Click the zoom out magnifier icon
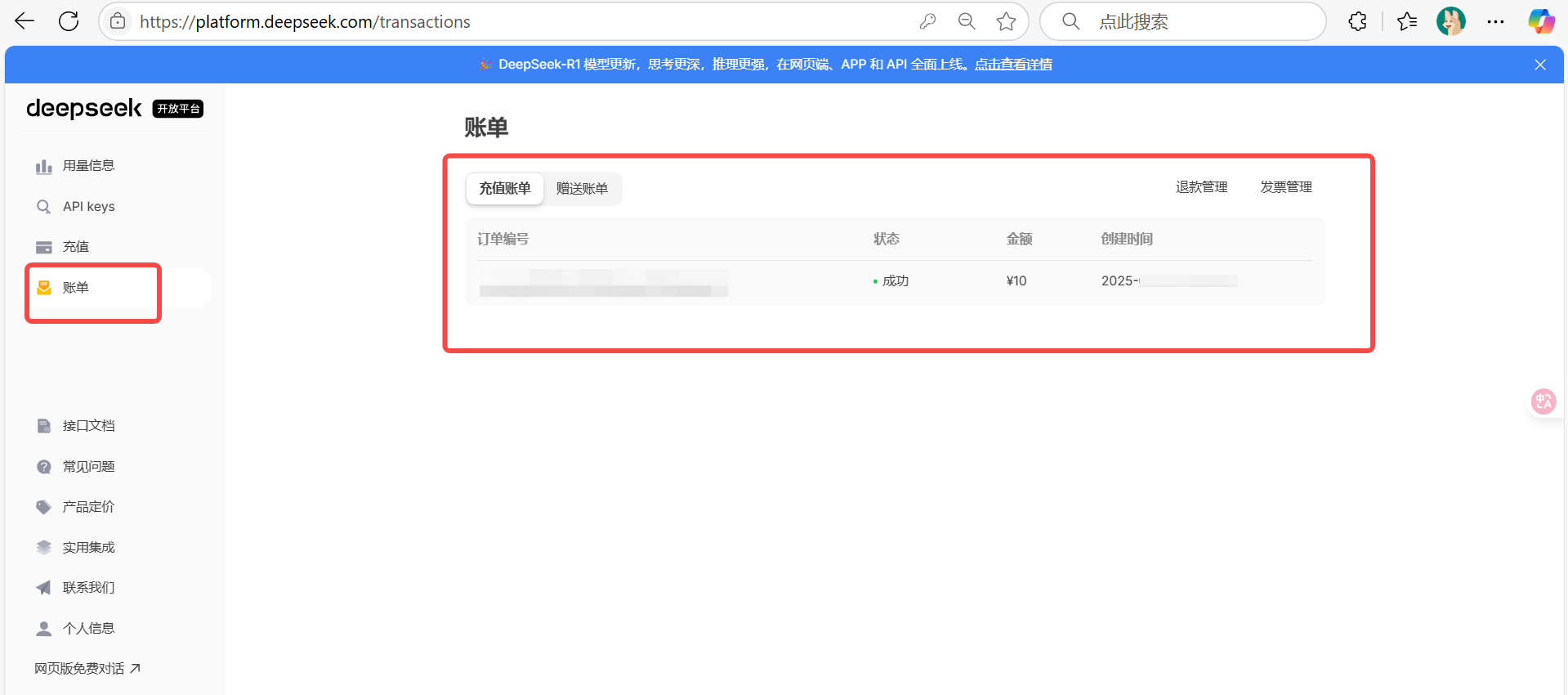This screenshot has height=695, width=1568. click(967, 21)
